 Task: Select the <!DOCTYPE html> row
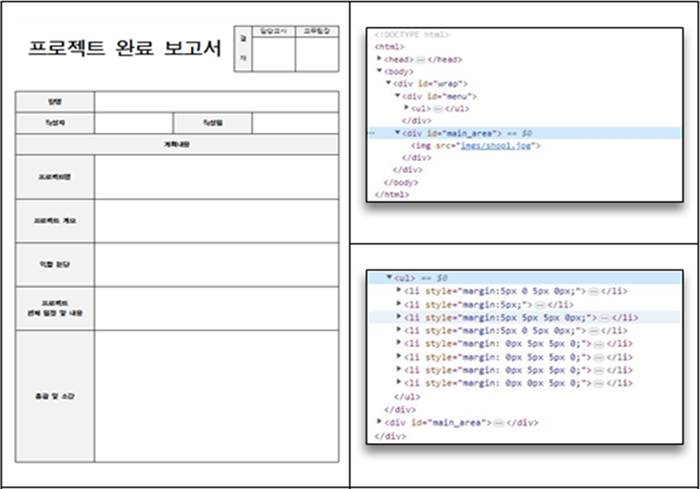(x=411, y=34)
